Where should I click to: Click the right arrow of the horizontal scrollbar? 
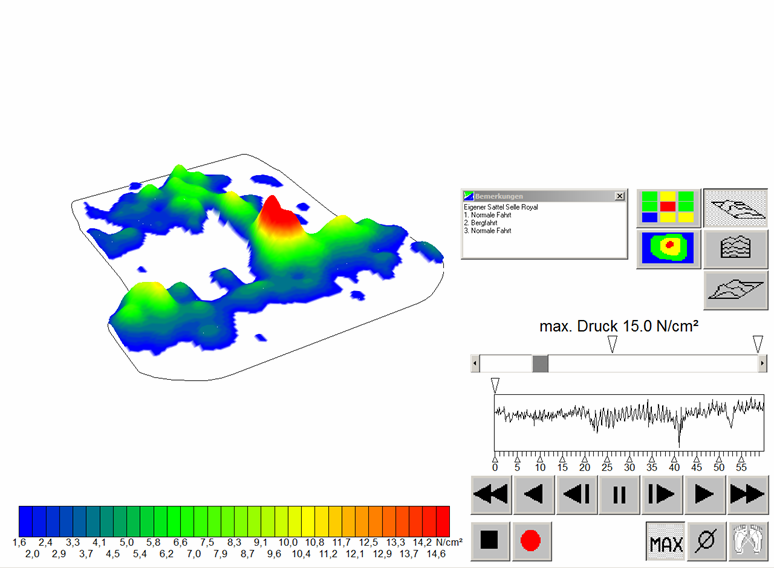[762, 363]
